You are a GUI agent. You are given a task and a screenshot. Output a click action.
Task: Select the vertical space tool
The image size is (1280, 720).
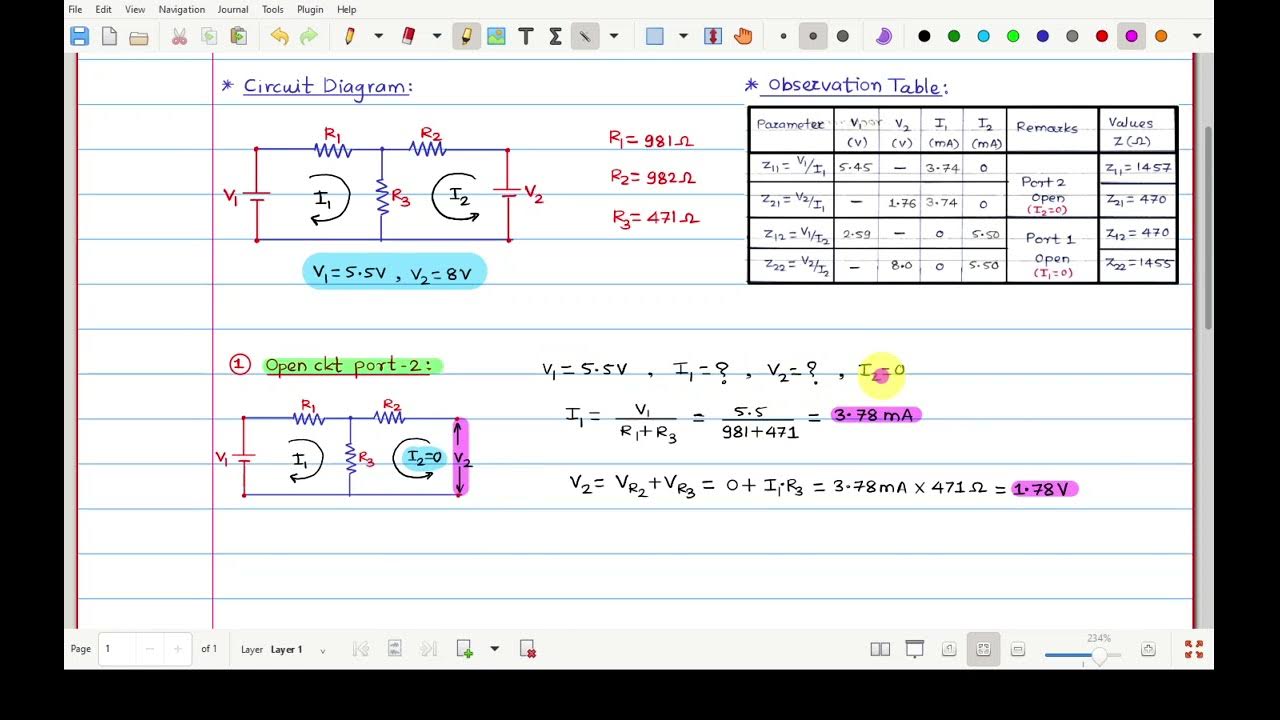713,37
